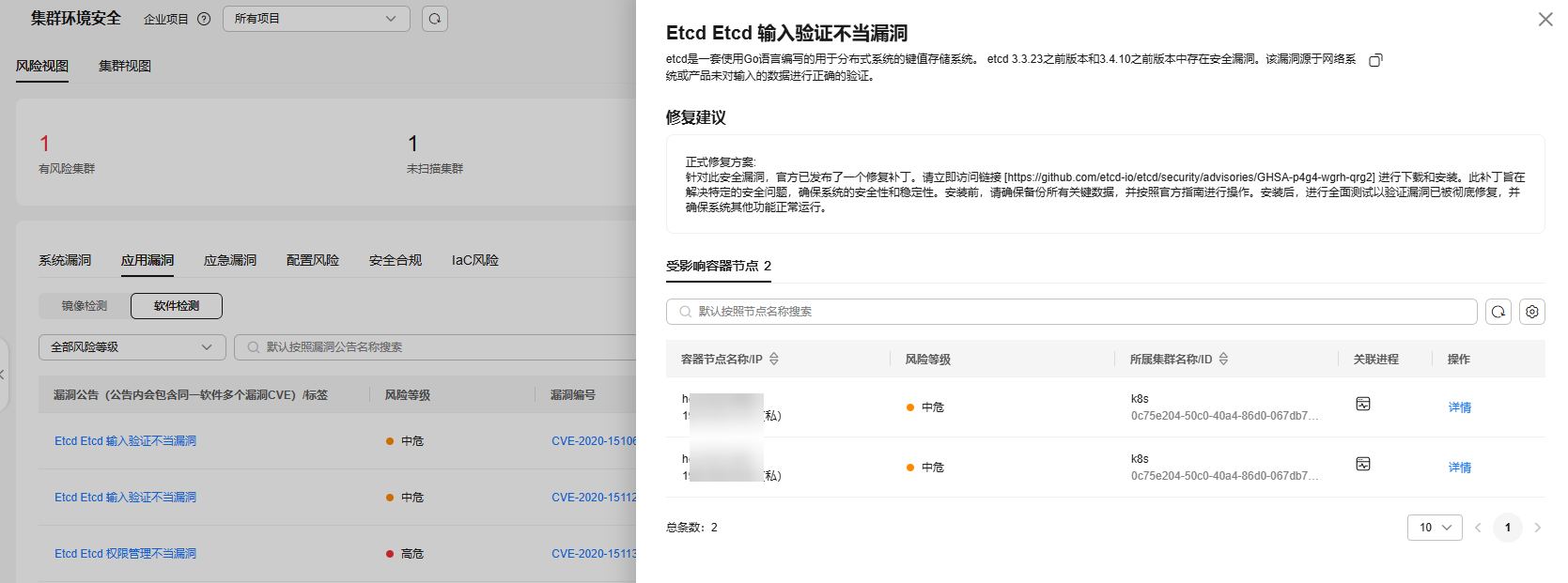This screenshot has height=583, width=1568.
Task: Select 软件检测 detection mode
Action: (177, 306)
